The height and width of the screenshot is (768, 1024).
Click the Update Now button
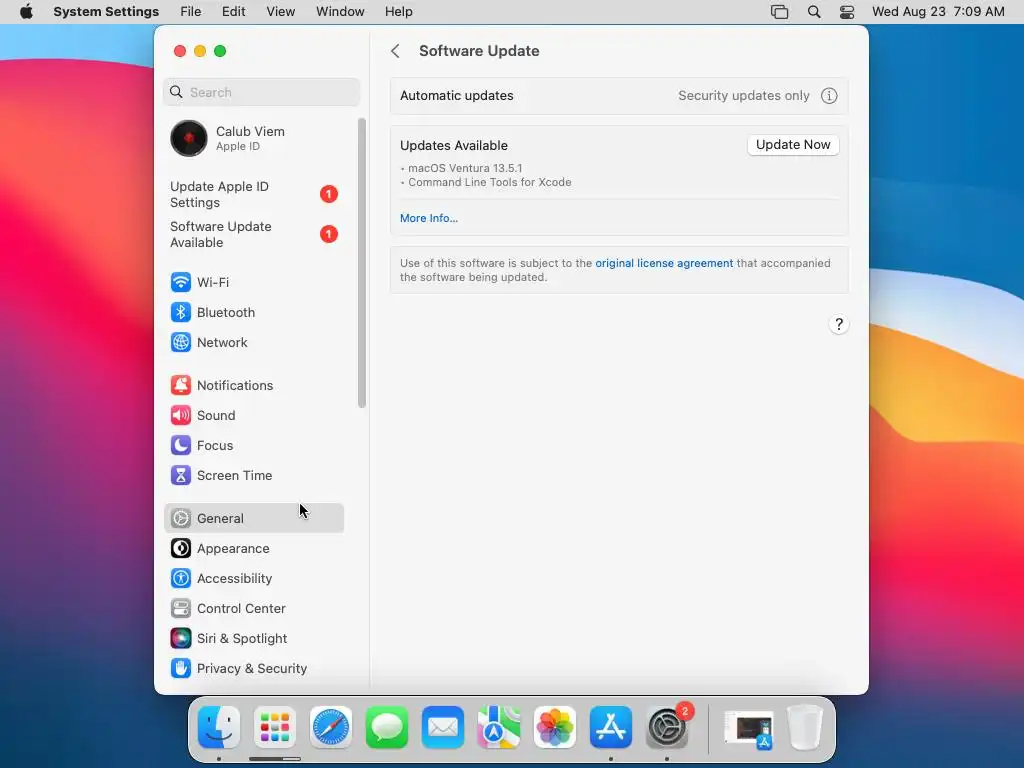(793, 145)
